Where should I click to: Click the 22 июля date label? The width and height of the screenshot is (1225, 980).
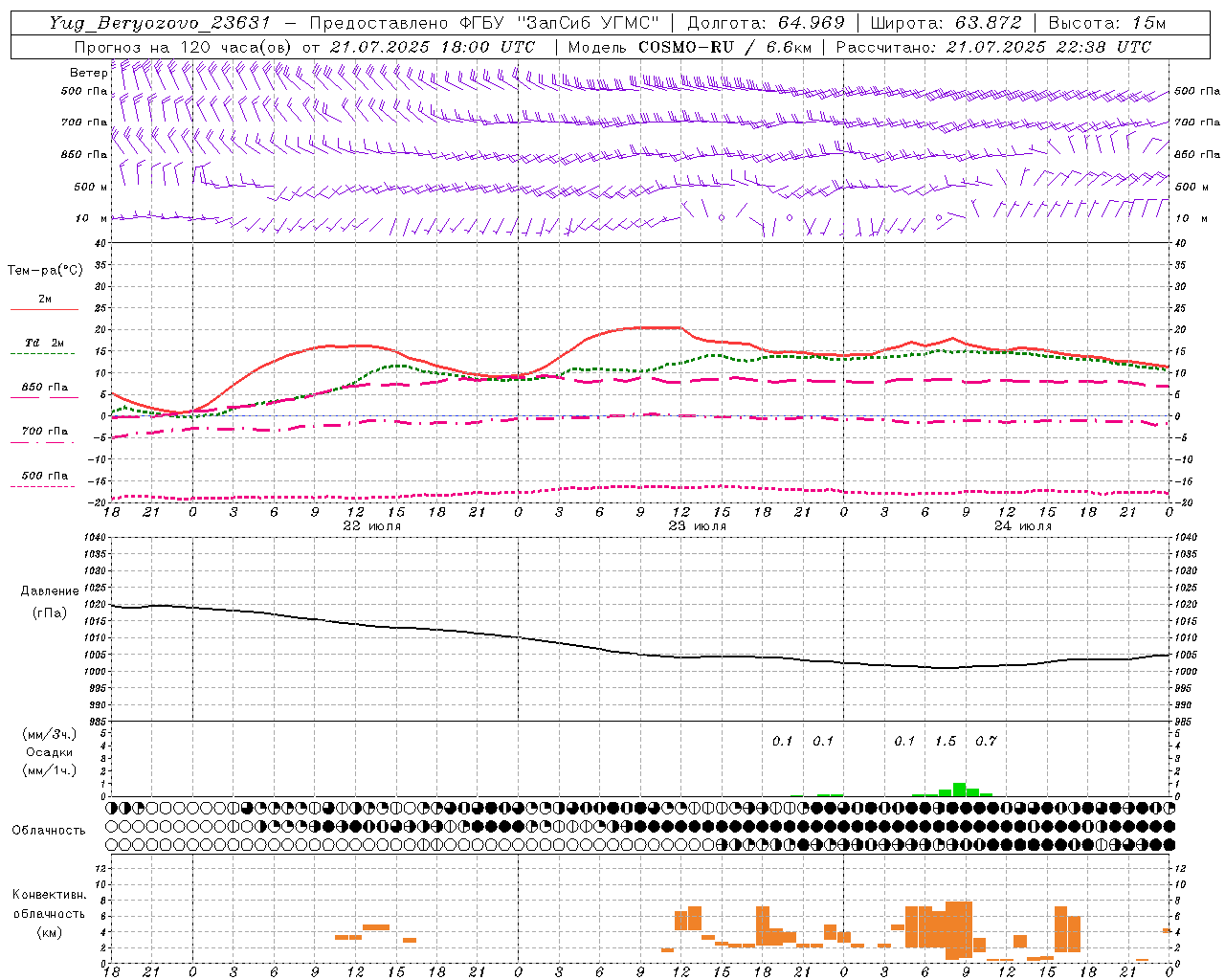pos(372,526)
